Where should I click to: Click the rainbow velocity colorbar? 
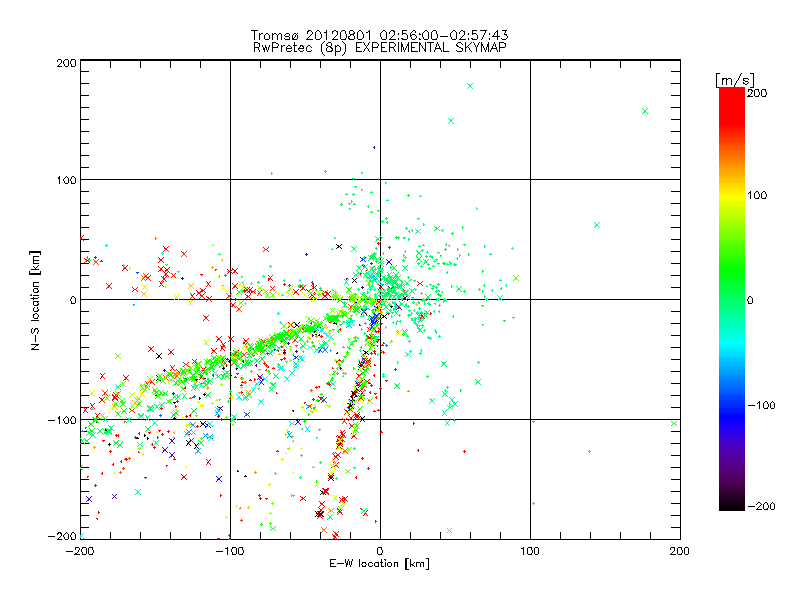click(732, 299)
